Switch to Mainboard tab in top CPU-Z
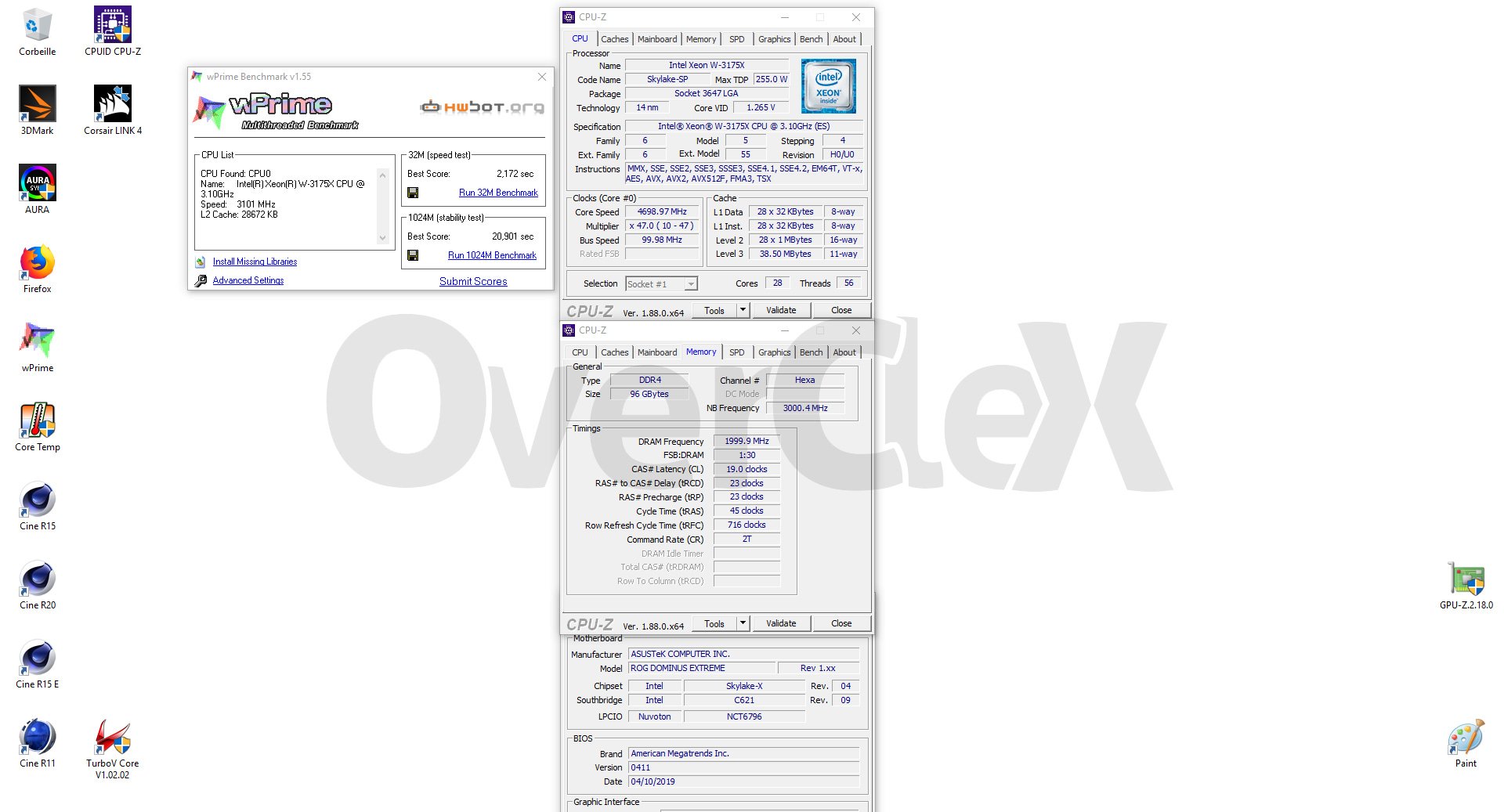 point(657,39)
